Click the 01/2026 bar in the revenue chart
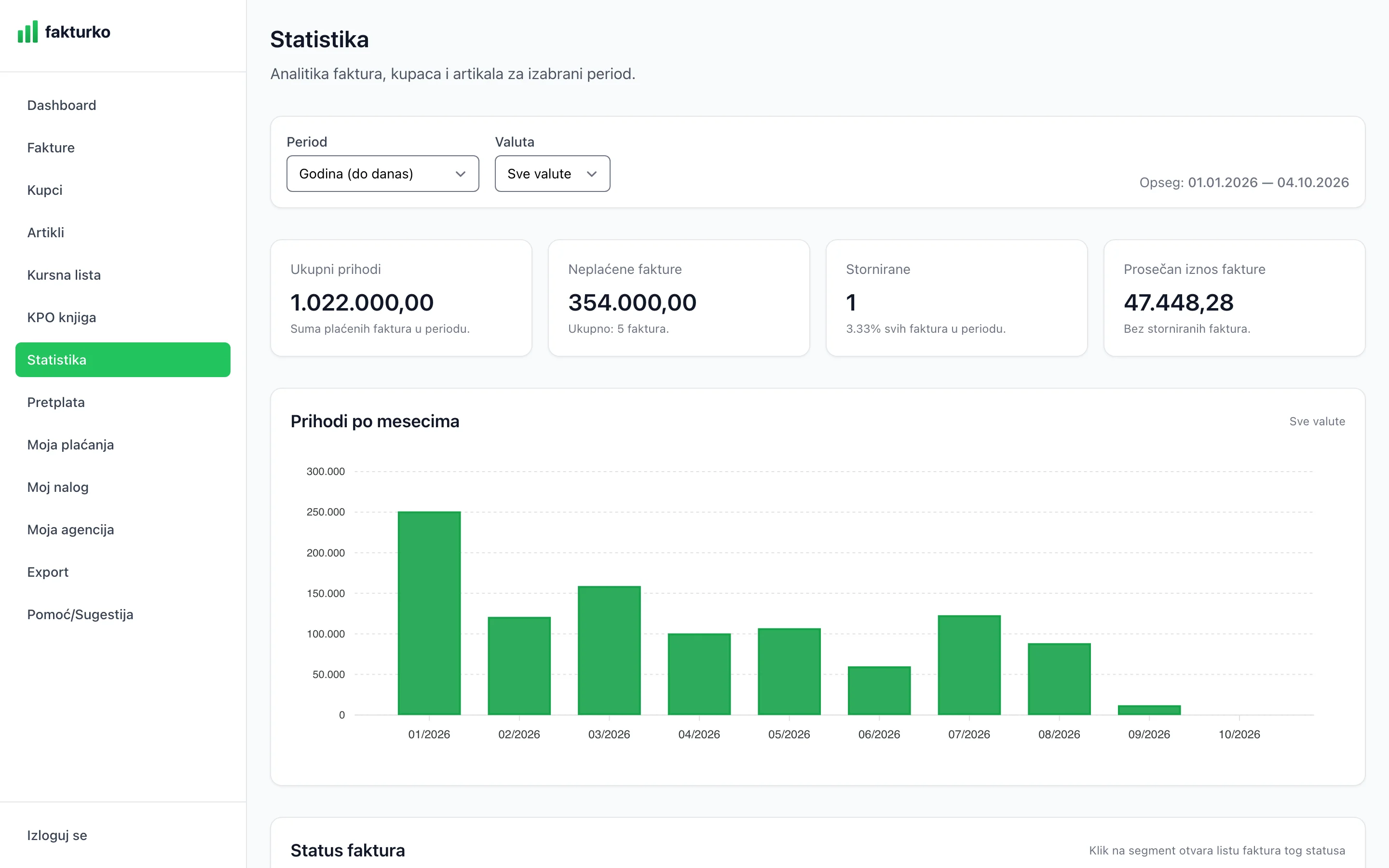This screenshot has height=868, width=1389. coord(429,613)
